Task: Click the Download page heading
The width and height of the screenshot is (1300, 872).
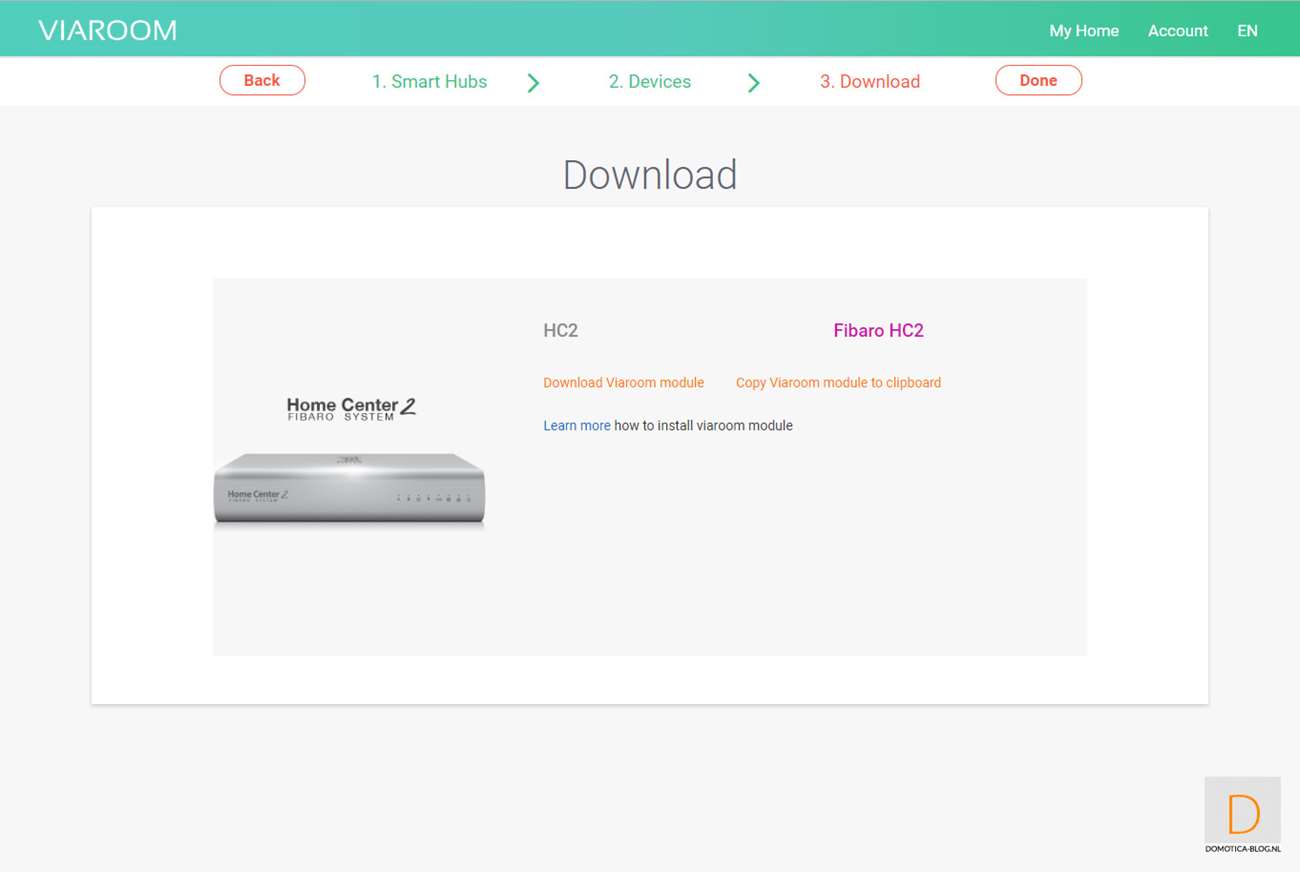Action: coord(650,175)
